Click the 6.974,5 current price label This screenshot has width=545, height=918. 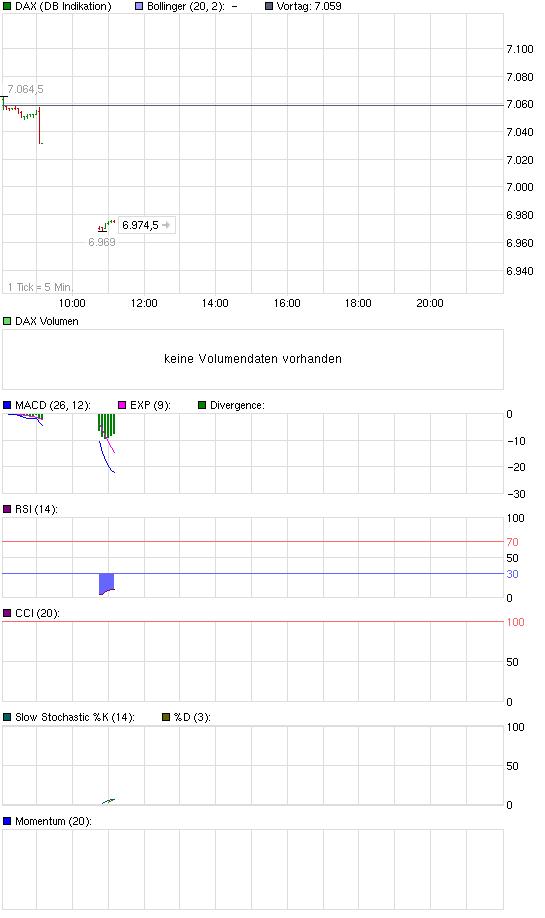pyautogui.click(x=140, y=225)
